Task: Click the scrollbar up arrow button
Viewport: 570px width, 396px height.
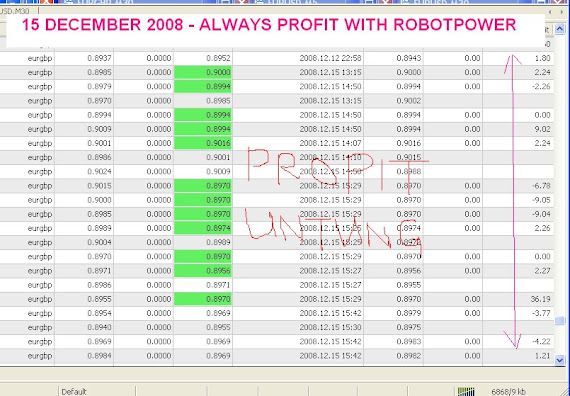Action: point(560,28)
